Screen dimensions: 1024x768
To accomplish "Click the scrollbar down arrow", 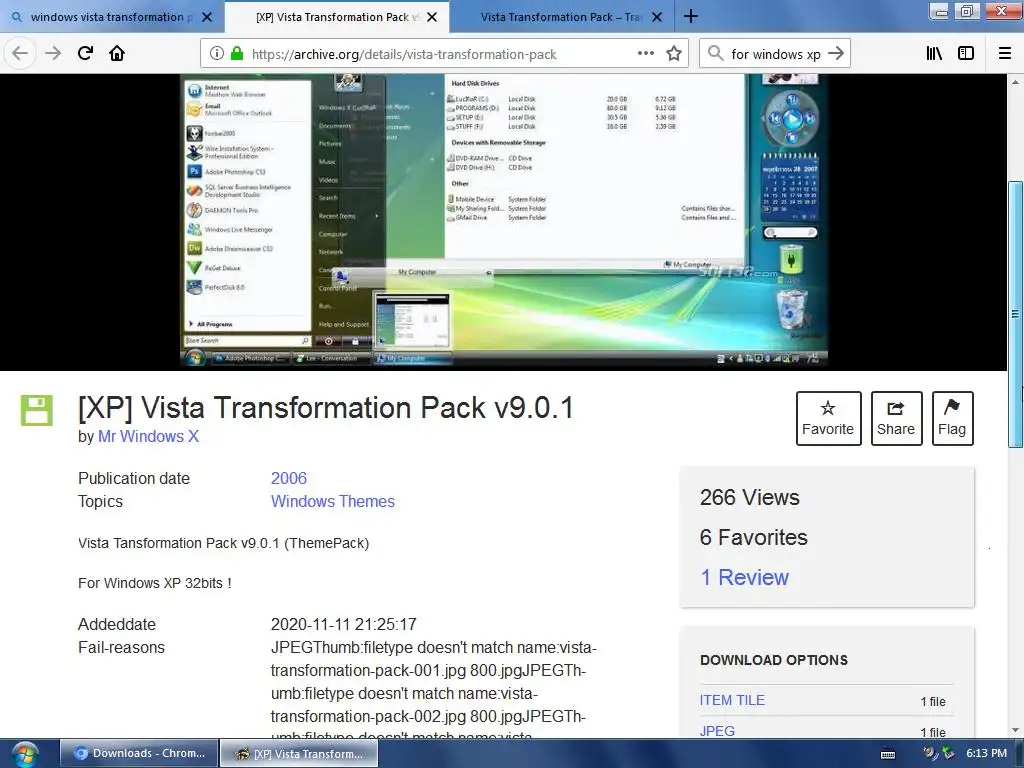I will click(1015, 729).
